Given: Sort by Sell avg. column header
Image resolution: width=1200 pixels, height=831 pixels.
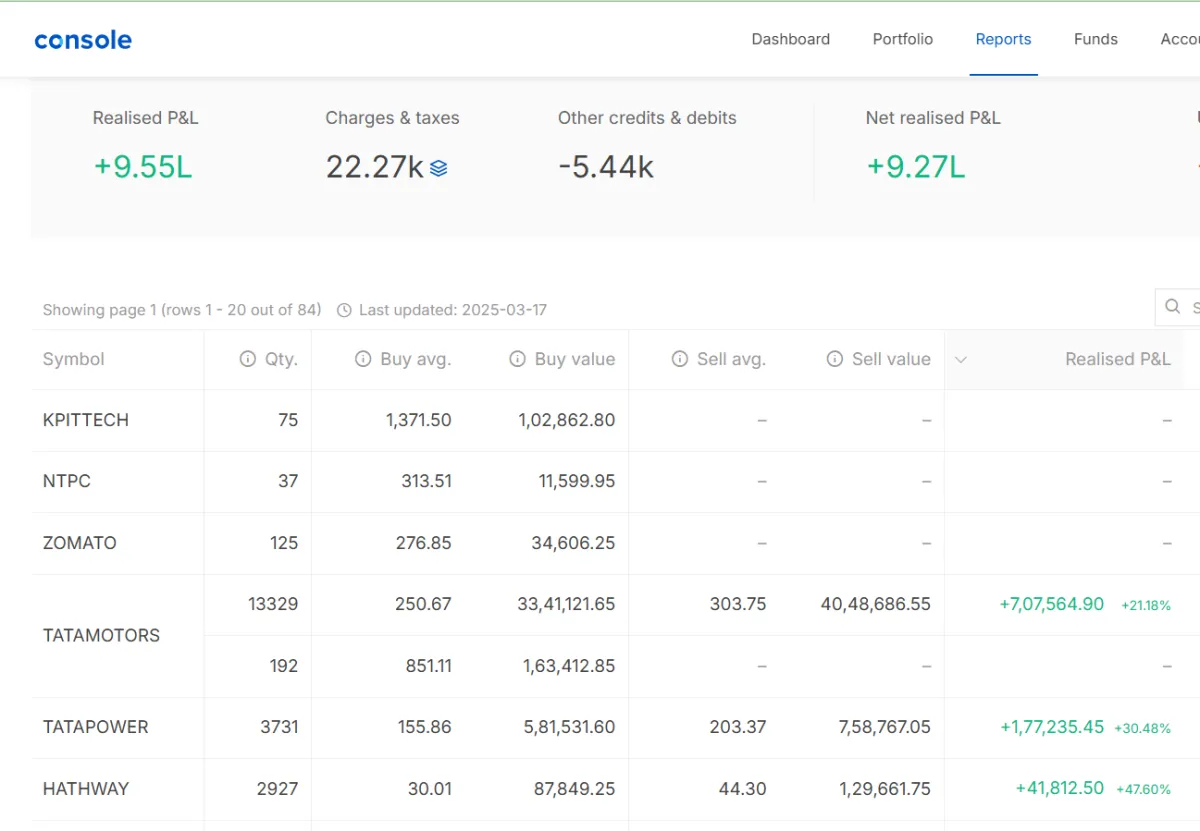Looking at the screenshot, I should 731,359.
